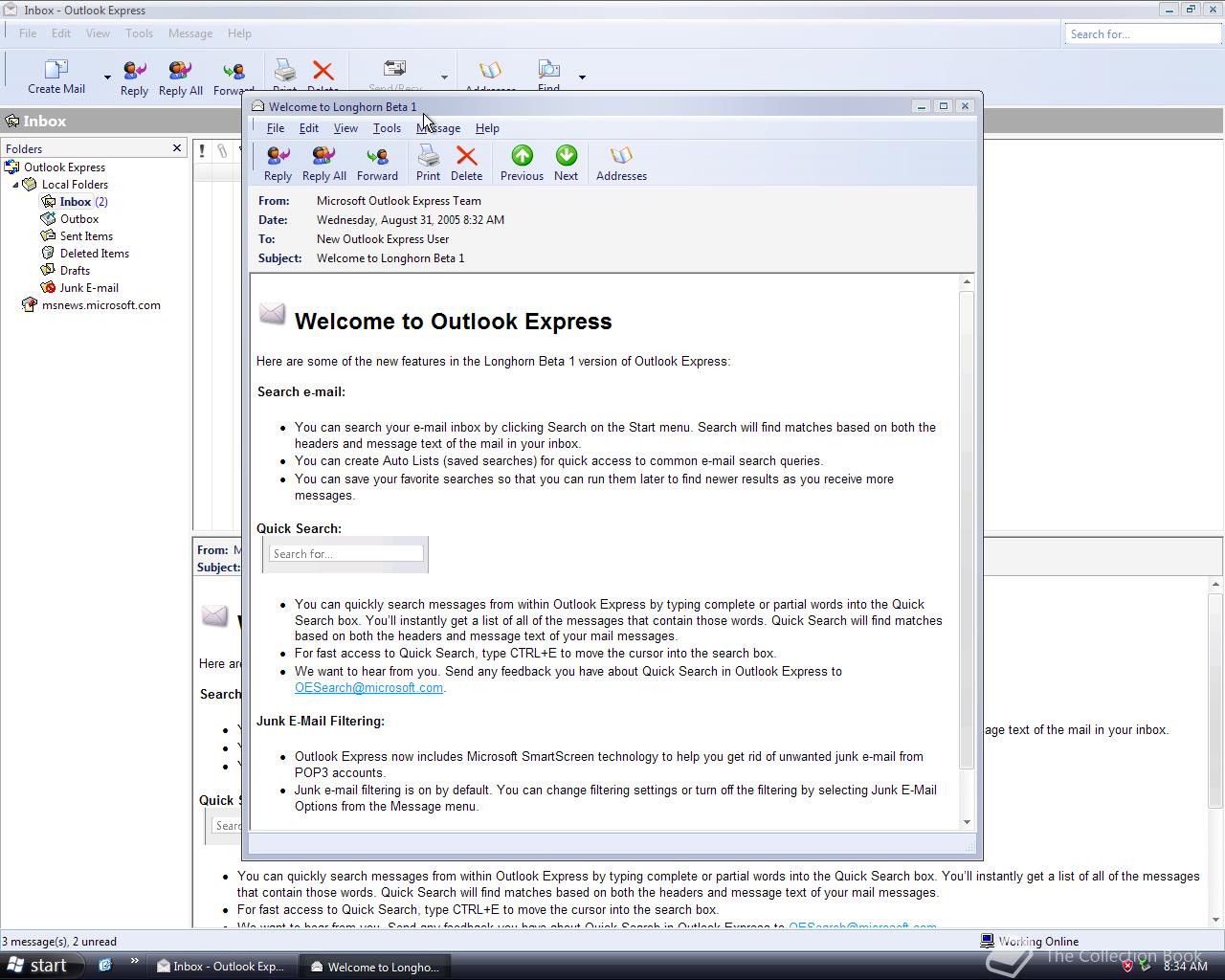Screen dimensions: 1225x980
Task: Open Create Mail dropdown arrow
Action: 107,78
